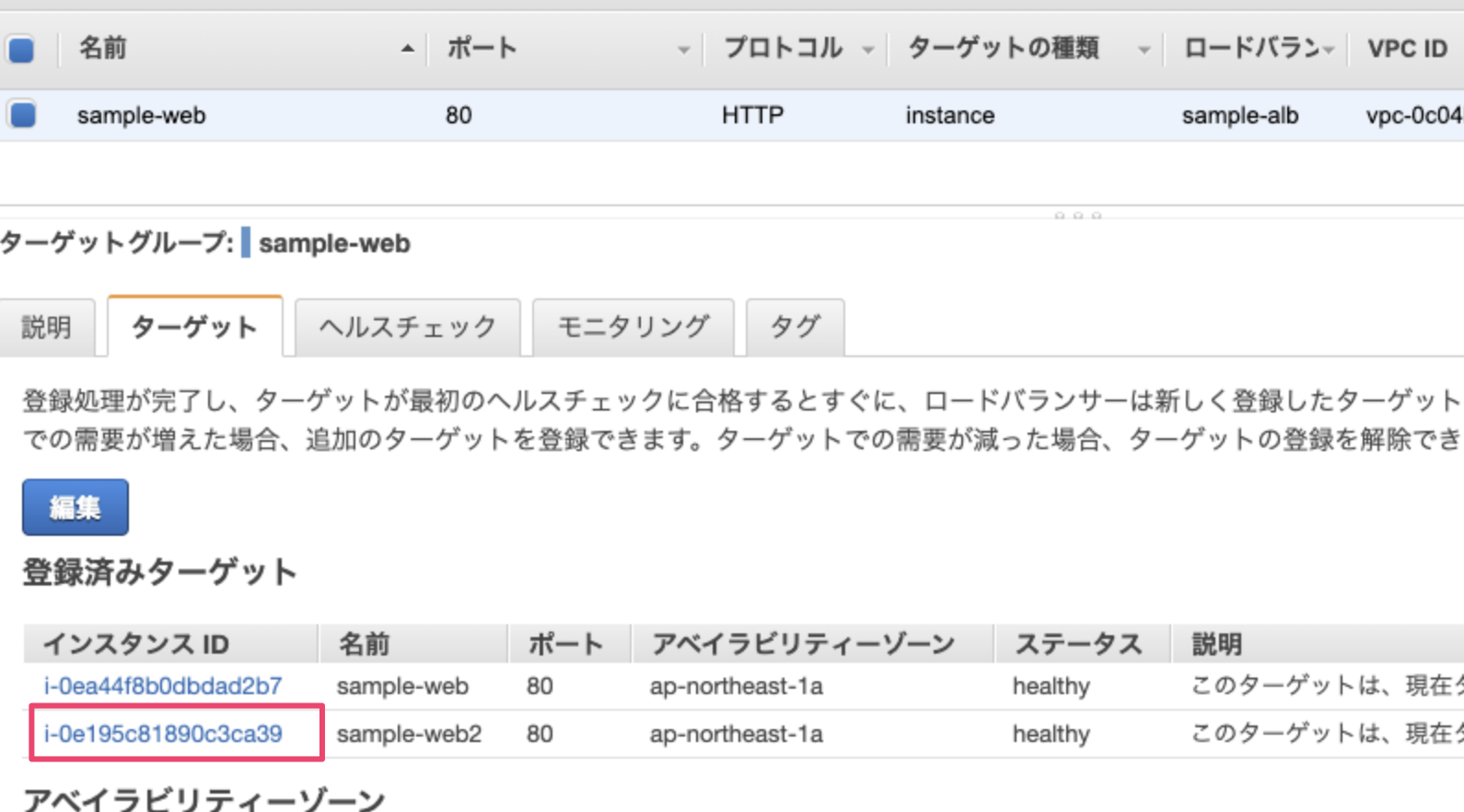Switch to the タグ tab

point(795,327)
